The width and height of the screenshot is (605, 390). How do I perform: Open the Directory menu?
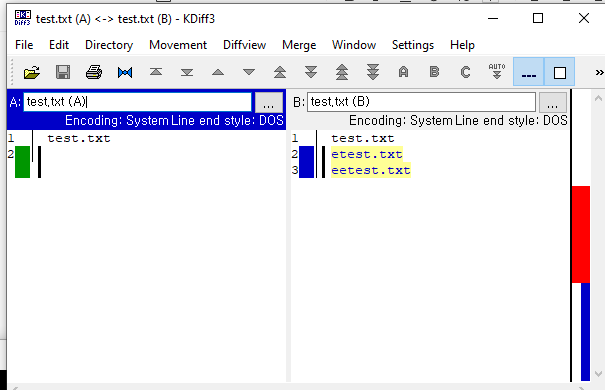pos(109,45)
